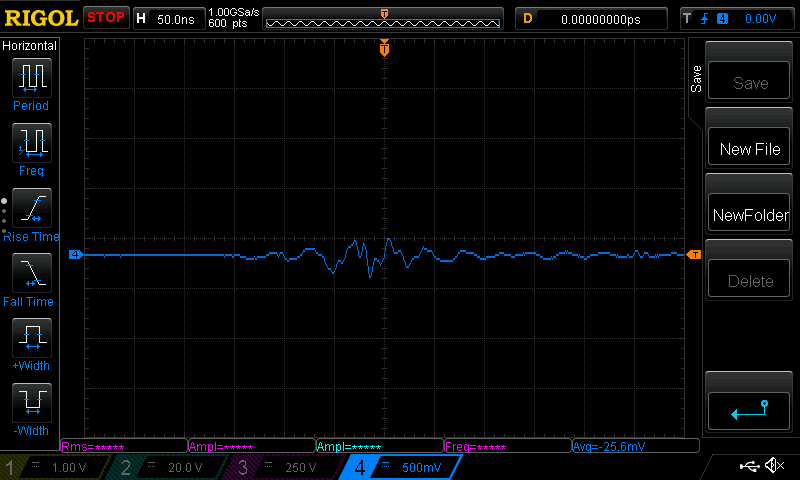Screen dimensions: 800x480
Task: Toggle channel 1 at 1.00 V
Action: pos(54,467)
